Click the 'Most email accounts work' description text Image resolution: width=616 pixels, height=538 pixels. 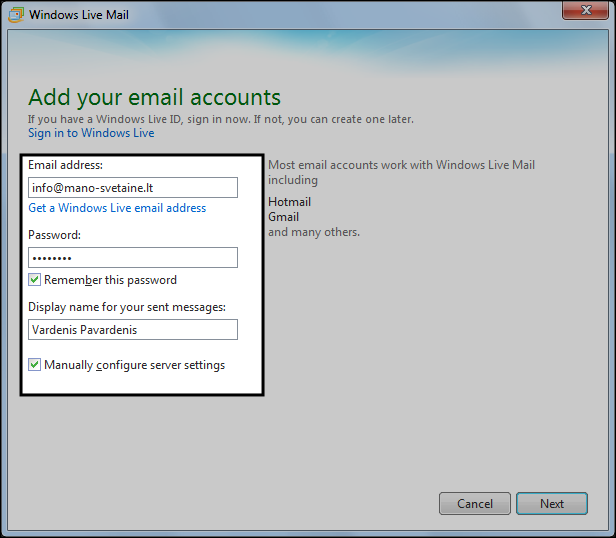[401, 165]
